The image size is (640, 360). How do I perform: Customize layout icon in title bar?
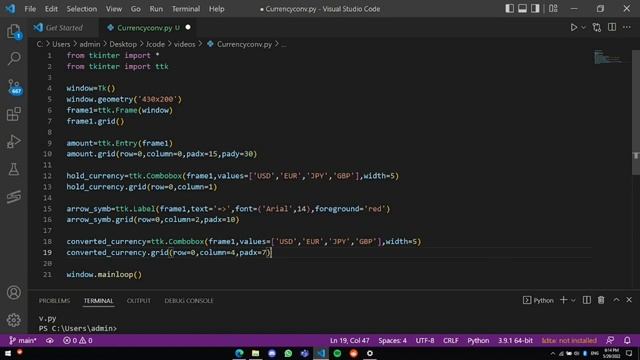[x=553, y=9]
